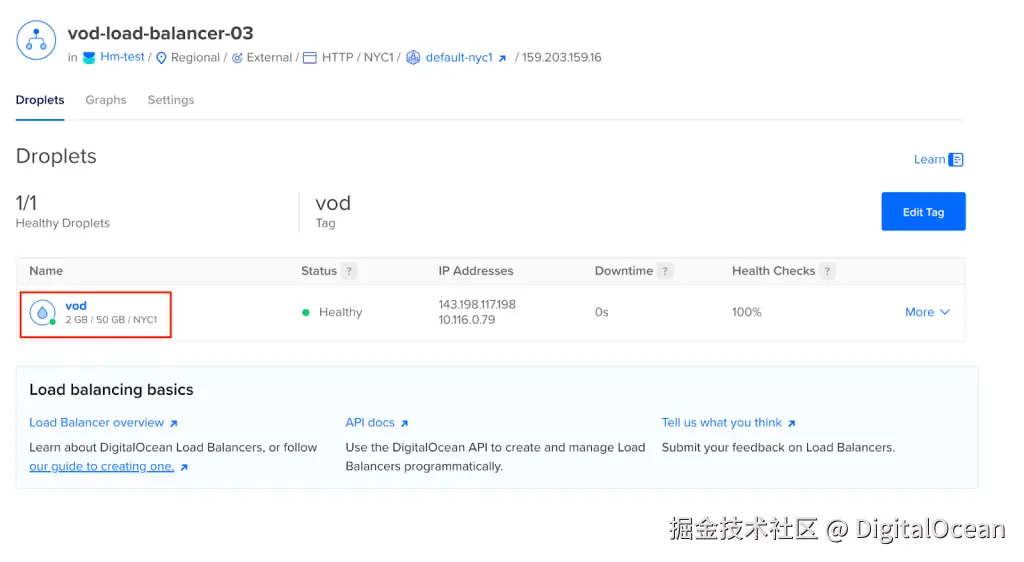Click the 0s downtime value
This screenshot has height=562, width=1024.
[x=601, y=312]
